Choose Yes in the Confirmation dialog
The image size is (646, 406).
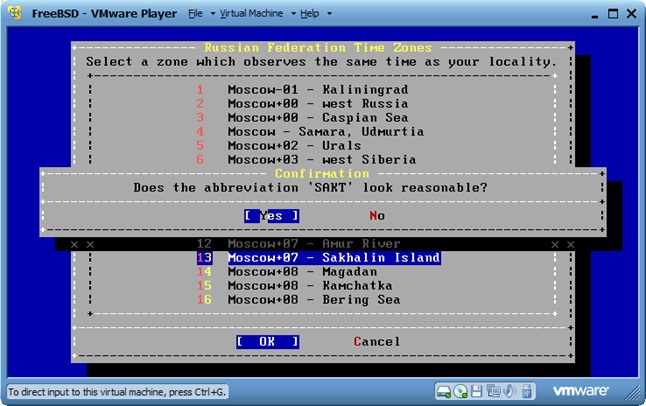tap(271, 215)
